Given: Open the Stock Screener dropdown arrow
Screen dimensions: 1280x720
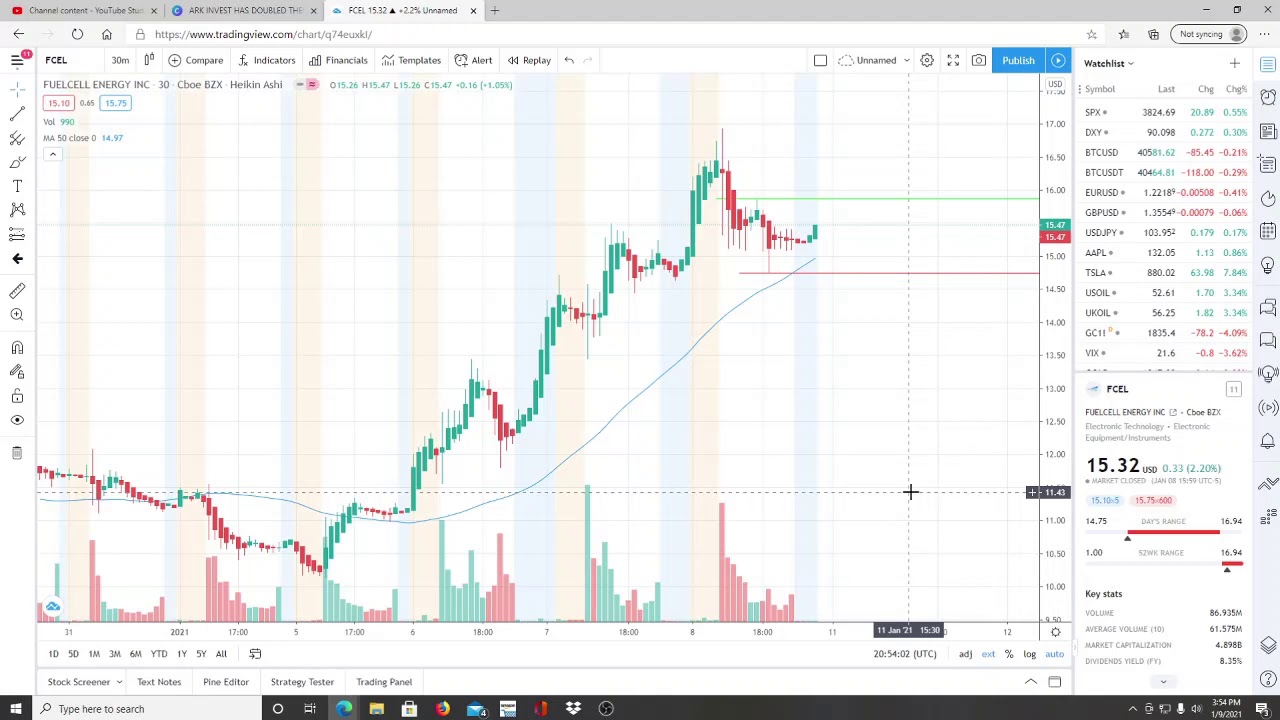Looking at the screenshot, I should point(118,682).
